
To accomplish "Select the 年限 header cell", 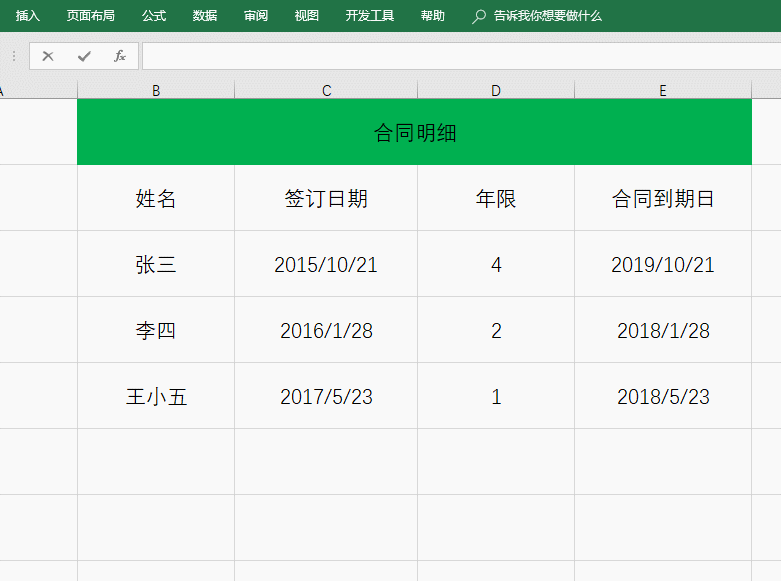I will click(496, 198).
